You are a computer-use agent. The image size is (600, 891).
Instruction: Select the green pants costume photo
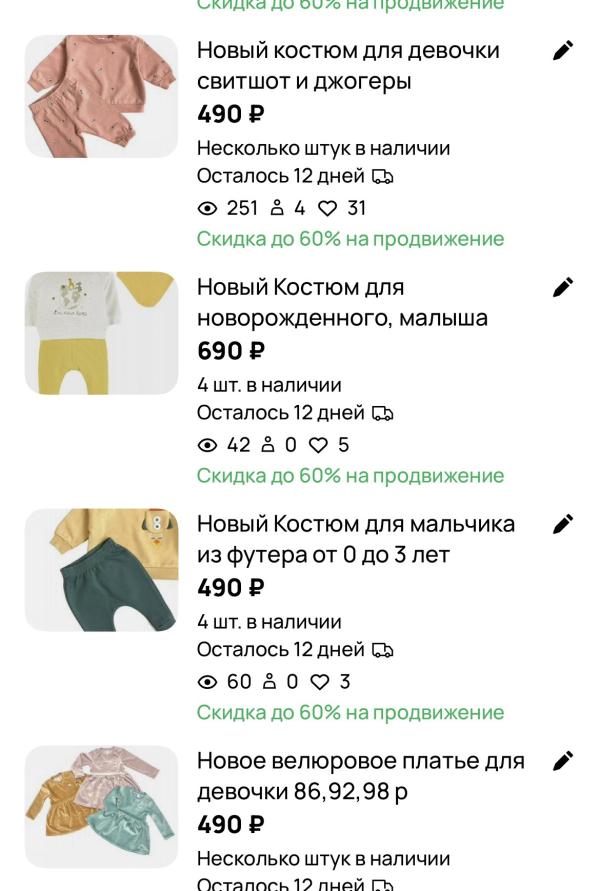pos(100,568)
